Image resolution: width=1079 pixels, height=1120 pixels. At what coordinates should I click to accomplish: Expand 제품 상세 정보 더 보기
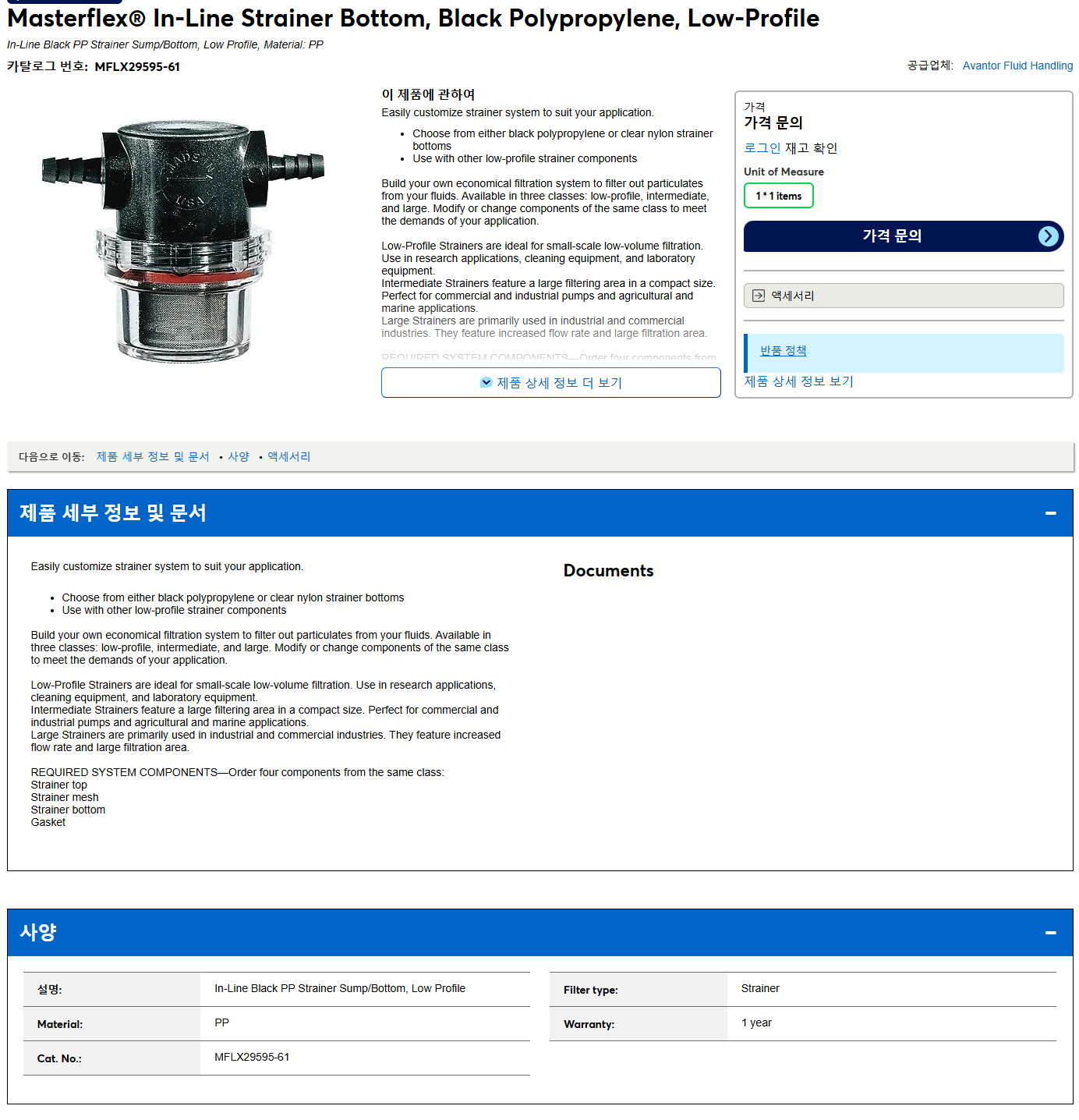pyautogui.click(x=550, y=382)
